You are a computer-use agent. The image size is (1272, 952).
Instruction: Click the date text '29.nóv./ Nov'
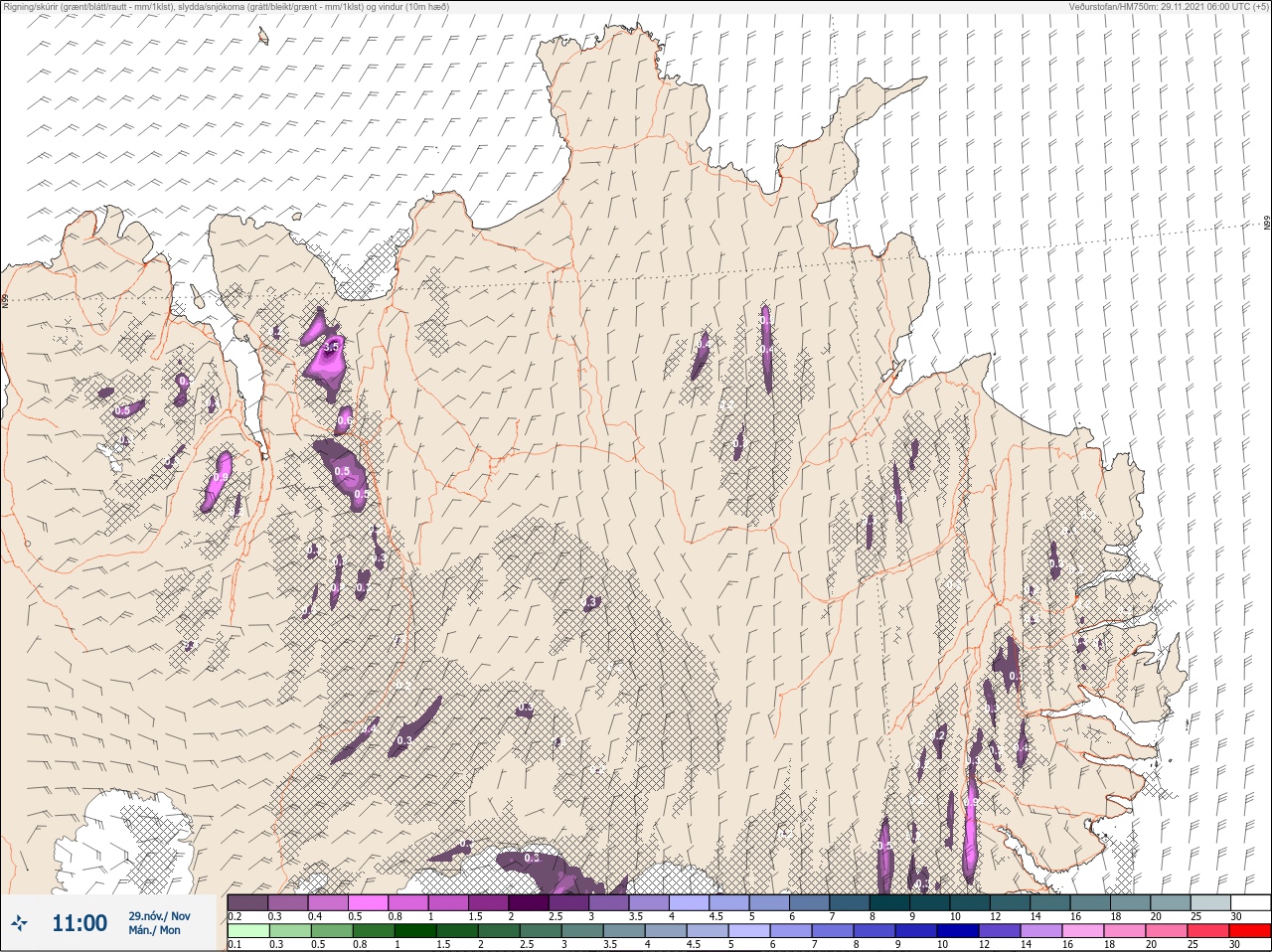[x=159, y=916]
